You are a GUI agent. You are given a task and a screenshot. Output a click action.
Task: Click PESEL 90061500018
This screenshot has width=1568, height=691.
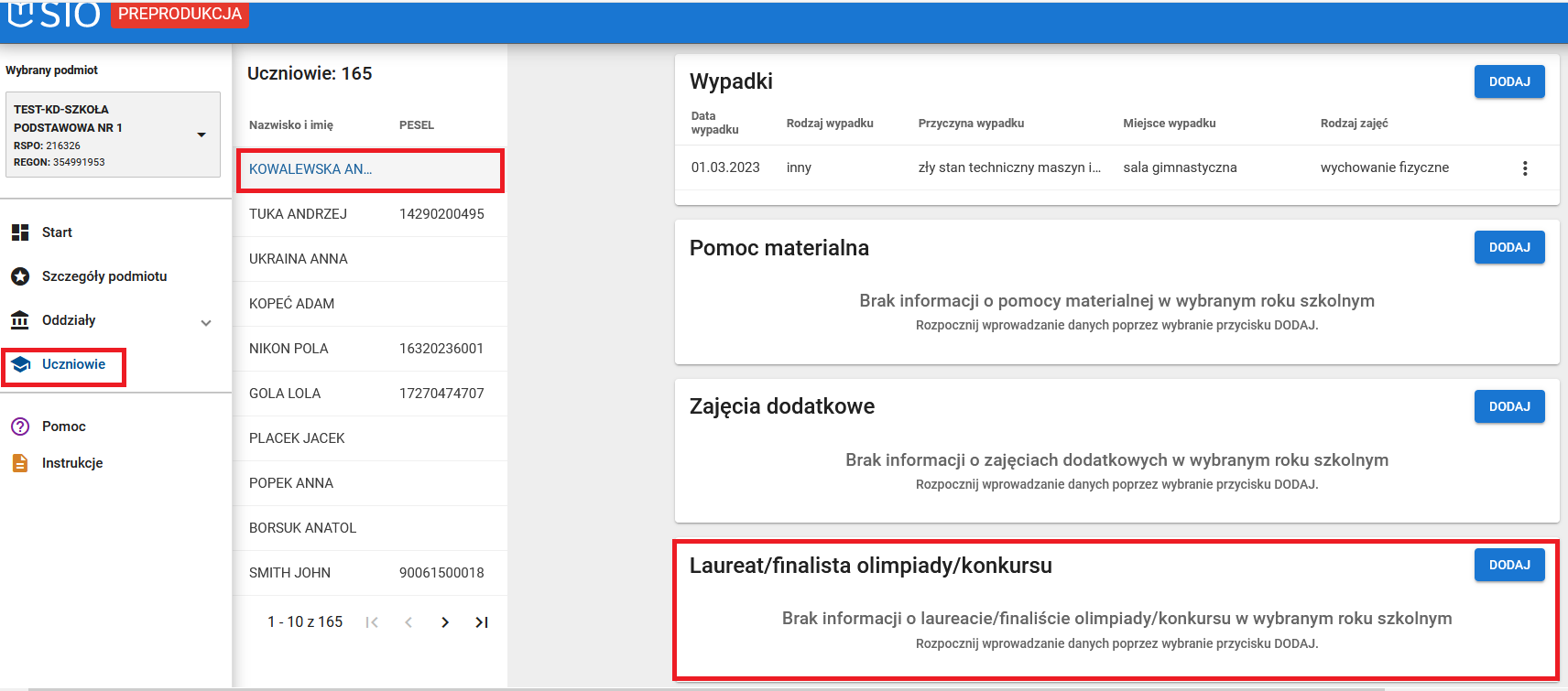(441, 573)
